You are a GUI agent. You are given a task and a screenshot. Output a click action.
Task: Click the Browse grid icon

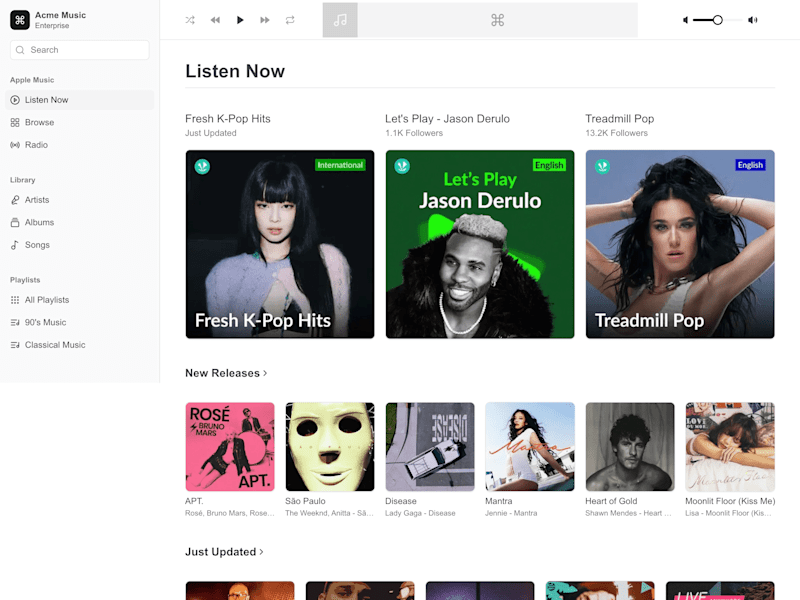(x=15, y=122)
